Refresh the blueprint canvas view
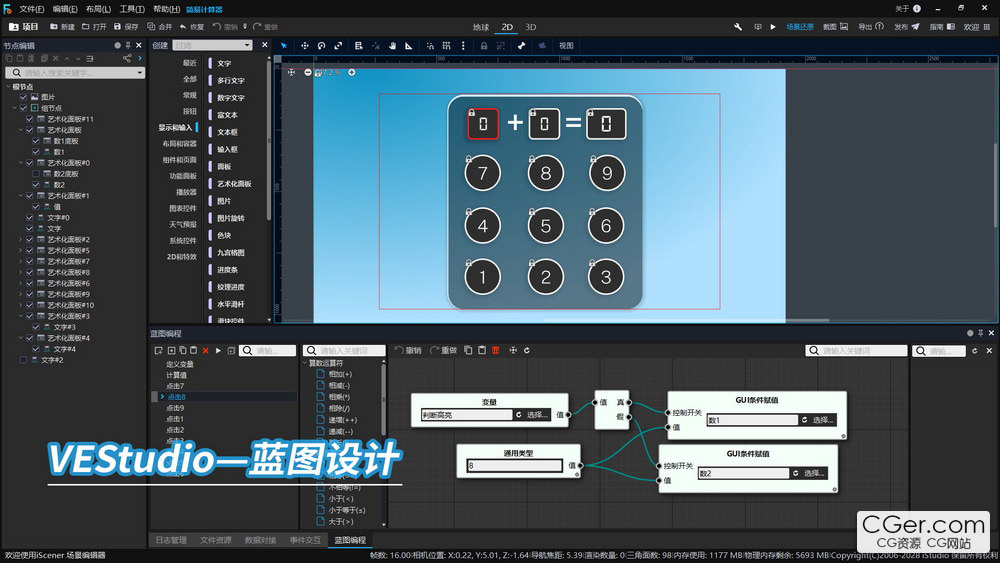Screen dimensions: 1000x563 [x=527, y=351]
